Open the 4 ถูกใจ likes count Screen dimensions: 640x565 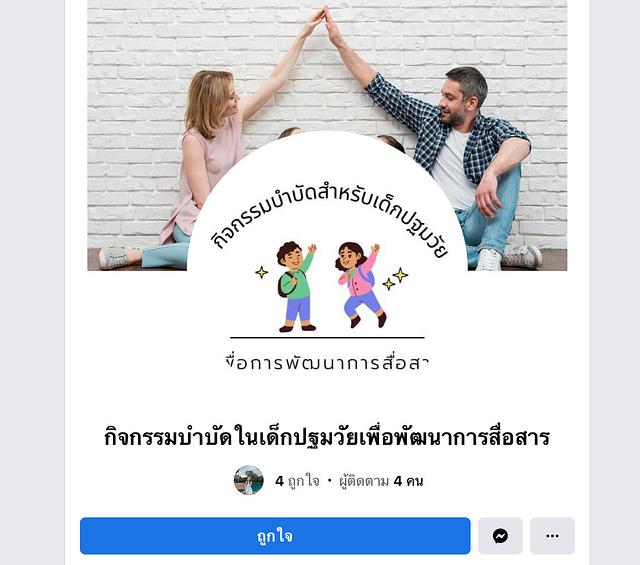(298, 481)
